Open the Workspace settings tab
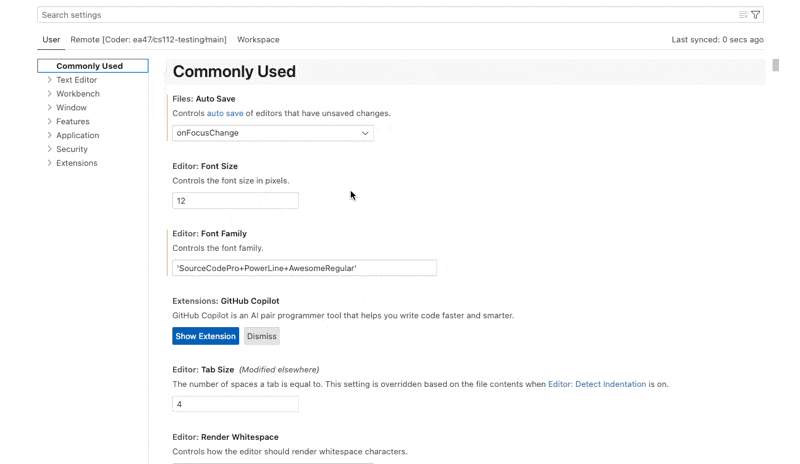The height and width of the screenshot is (464, 800). [x=258, y=40]
